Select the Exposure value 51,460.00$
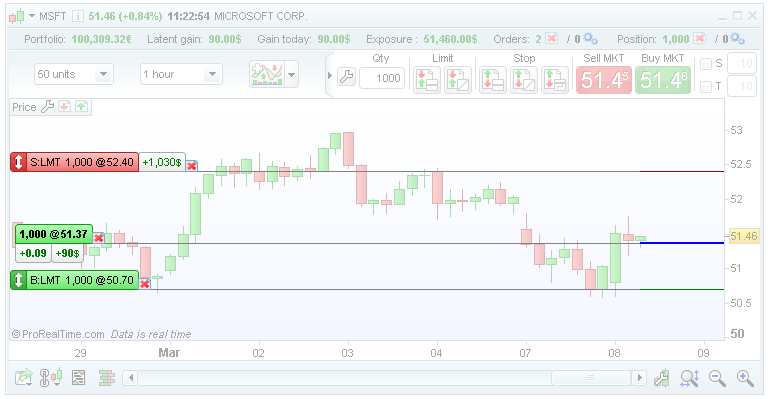Image resolution: width=770 pixels, height=399 pixels. [x=450, y=39]
